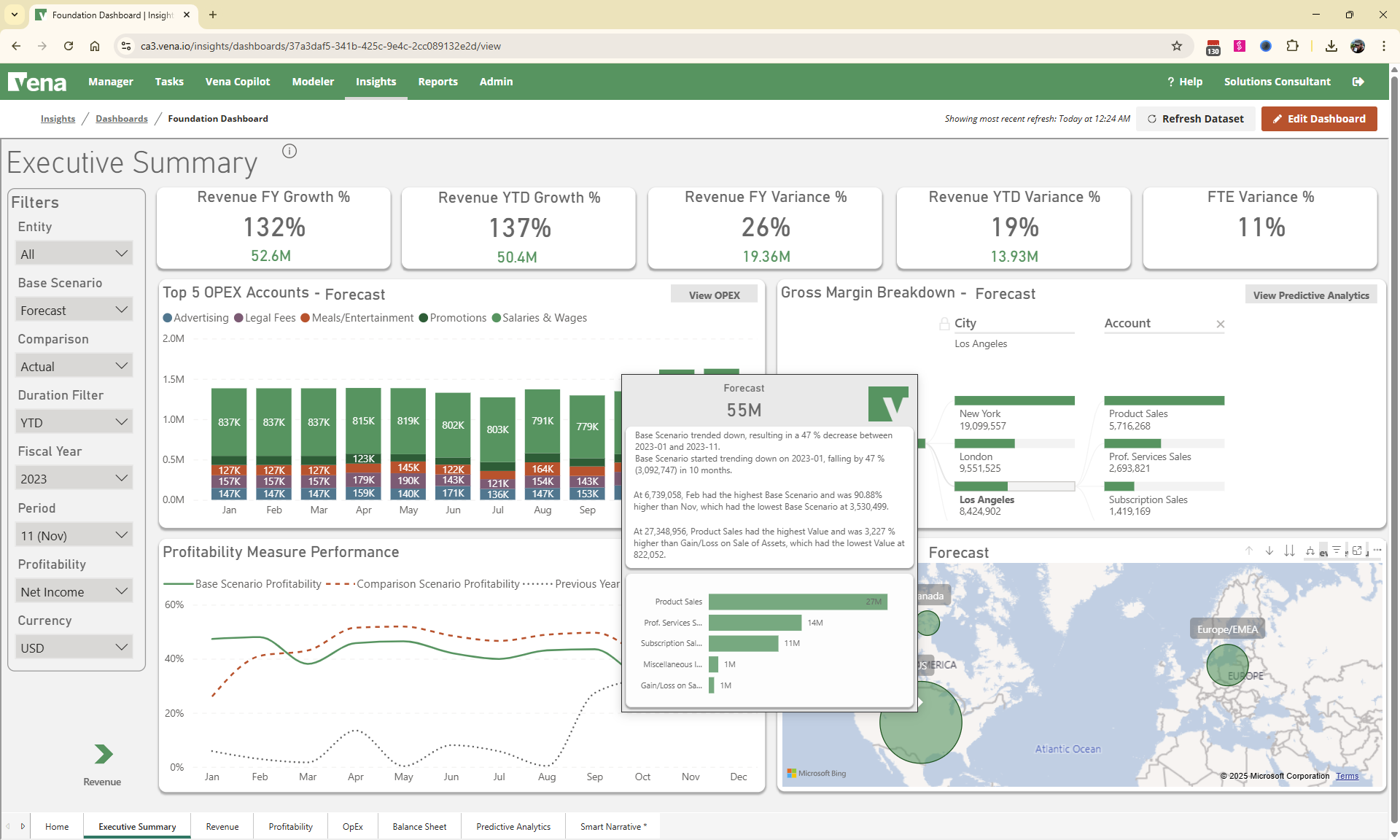Toggle the Salaries & Wages legend item
Screen dimensions: 1400x840
tap(540, 317)
